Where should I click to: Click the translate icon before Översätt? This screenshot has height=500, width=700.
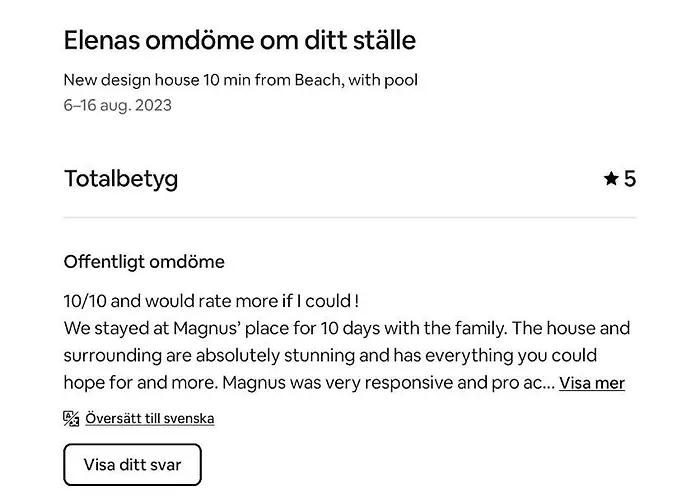(x=71, y=418)
